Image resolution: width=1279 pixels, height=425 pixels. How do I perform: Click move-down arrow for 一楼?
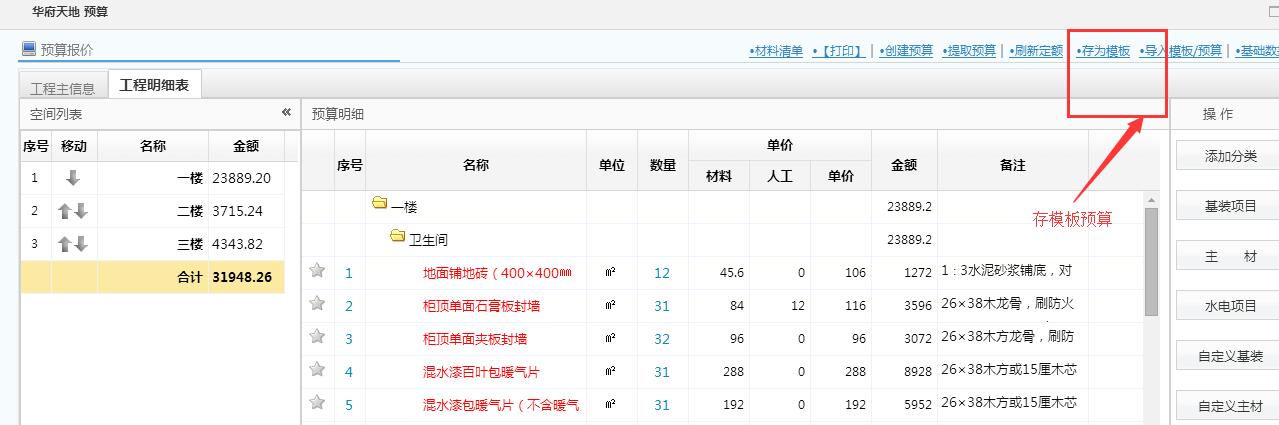[x=73, y=178]
